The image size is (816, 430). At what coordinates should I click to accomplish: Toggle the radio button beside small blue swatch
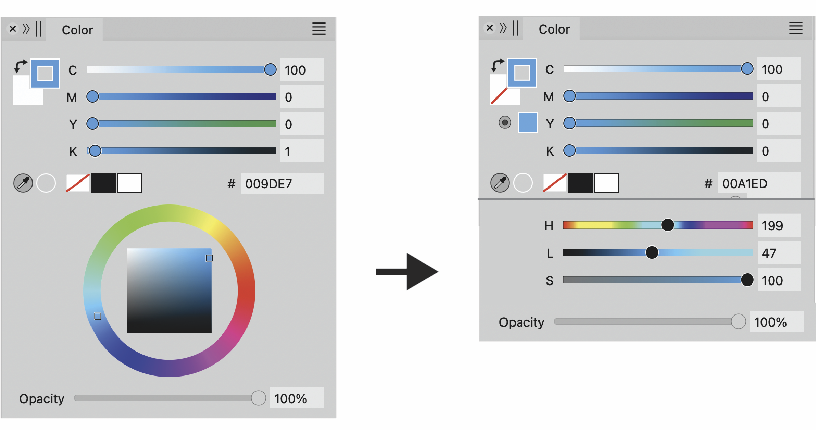point(505,123)
